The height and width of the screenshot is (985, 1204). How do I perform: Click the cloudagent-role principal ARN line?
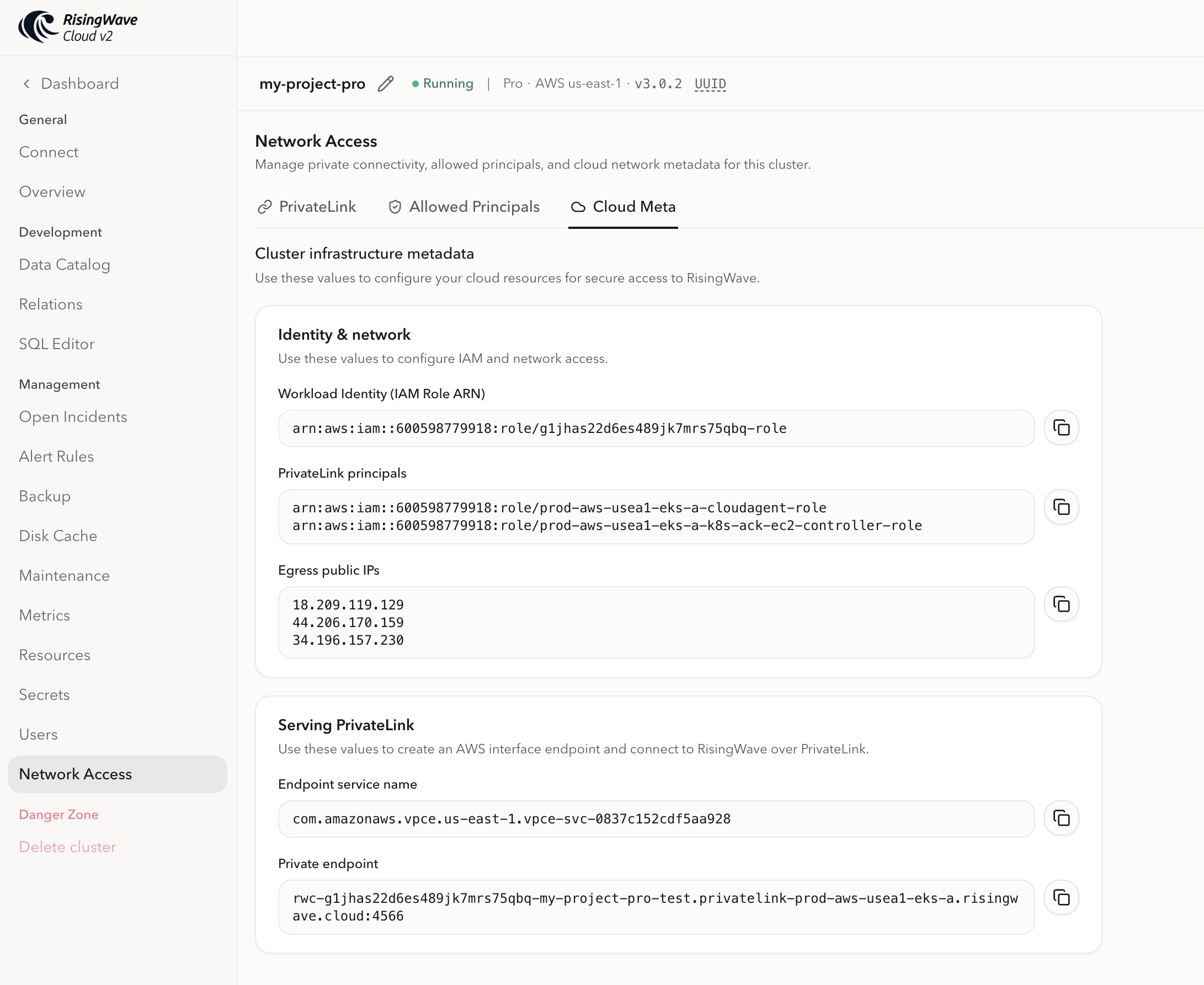[x=559, y=508]
